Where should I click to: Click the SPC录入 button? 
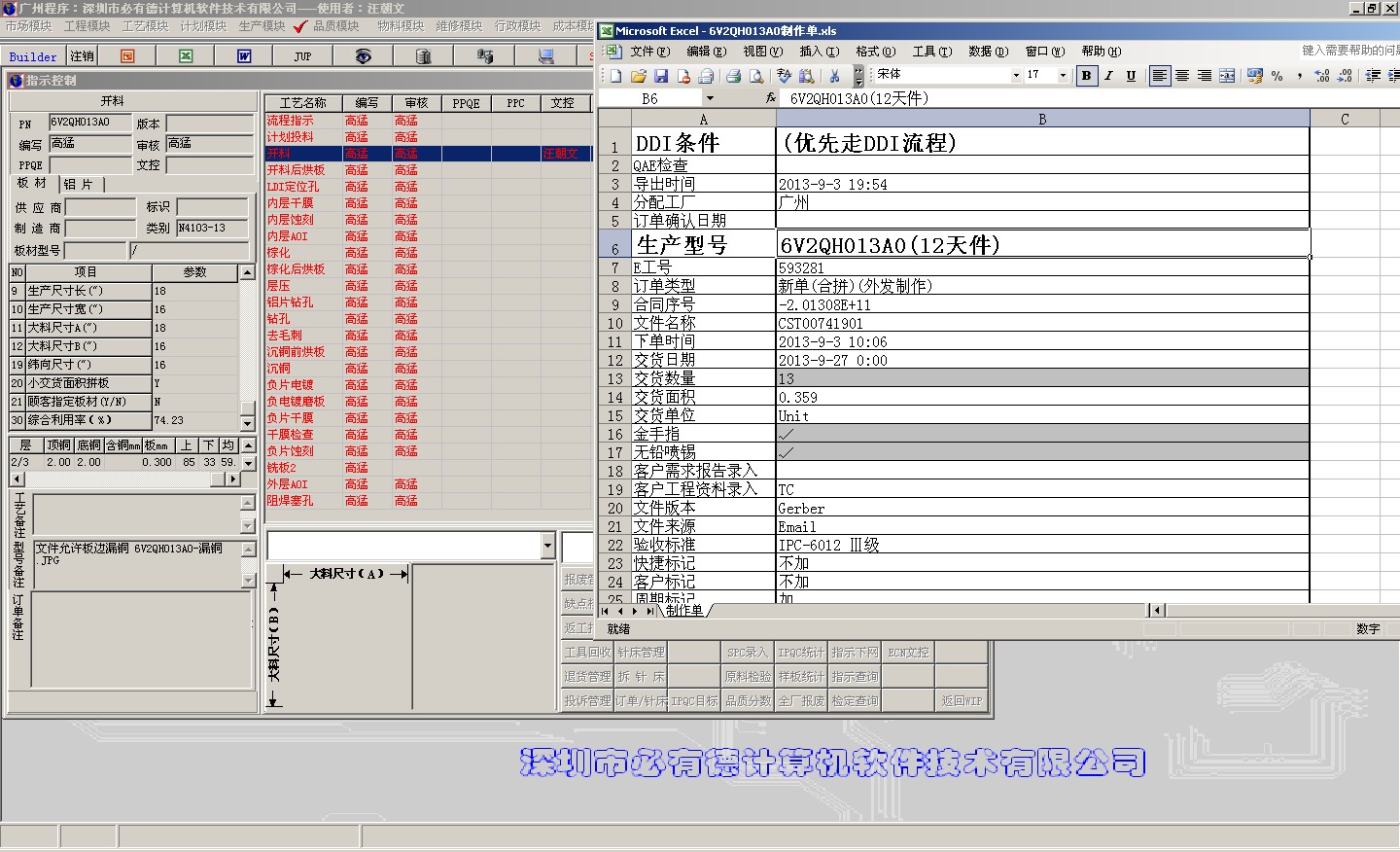(747, 653)
